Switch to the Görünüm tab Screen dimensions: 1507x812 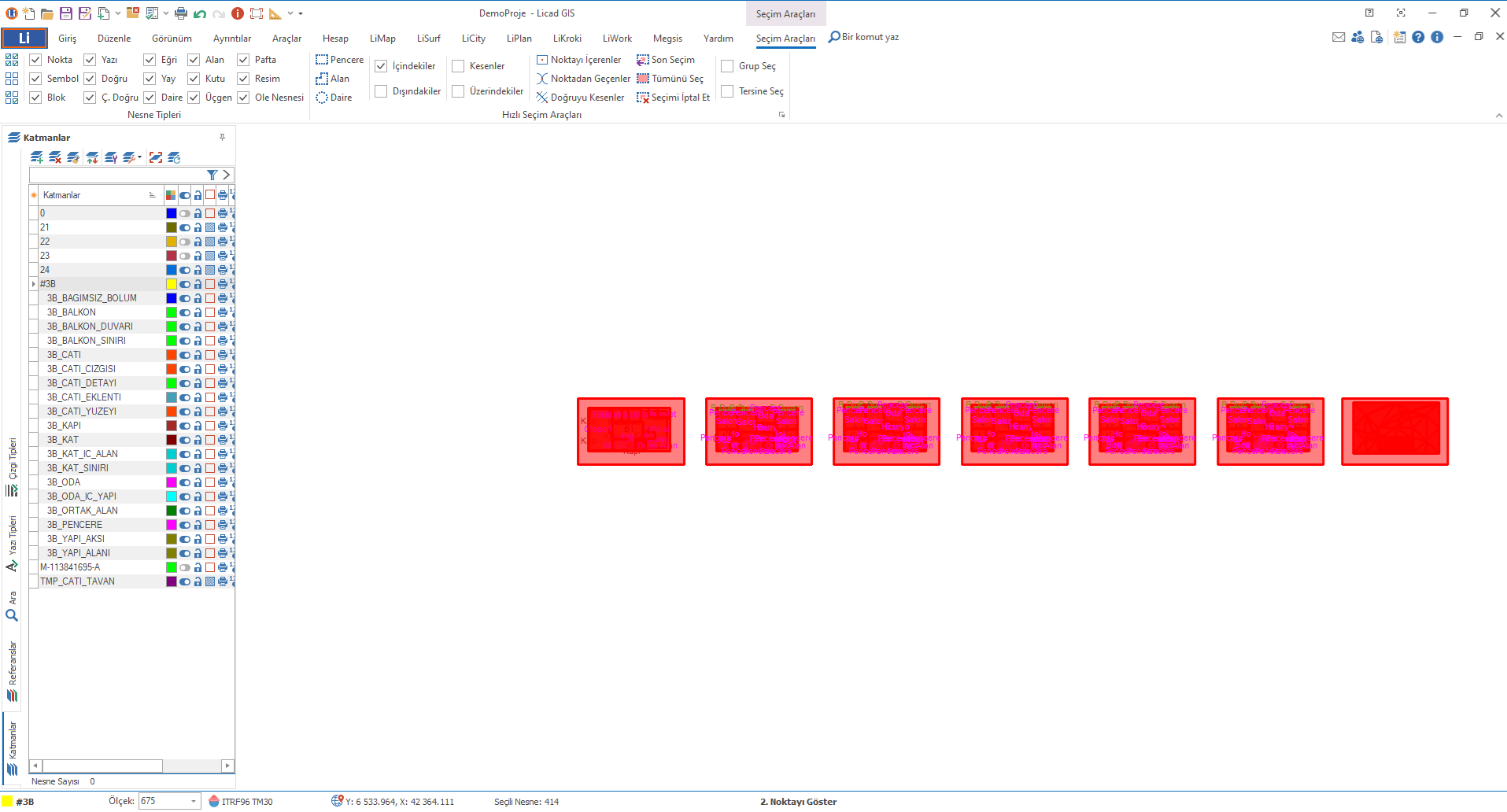(172, 39)
